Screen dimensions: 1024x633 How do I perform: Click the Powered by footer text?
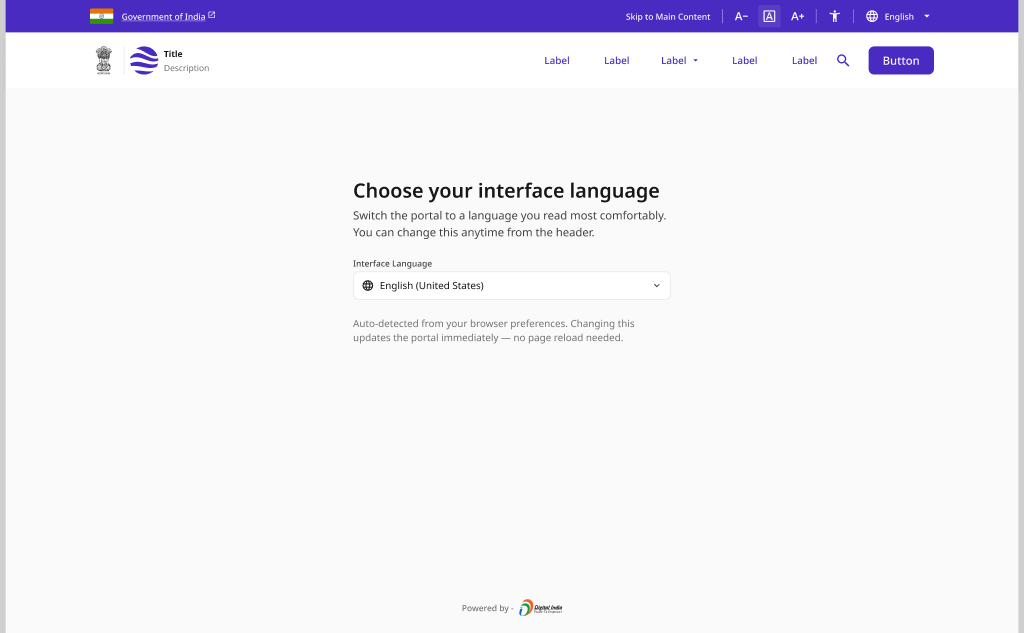(x=487, y=608)
